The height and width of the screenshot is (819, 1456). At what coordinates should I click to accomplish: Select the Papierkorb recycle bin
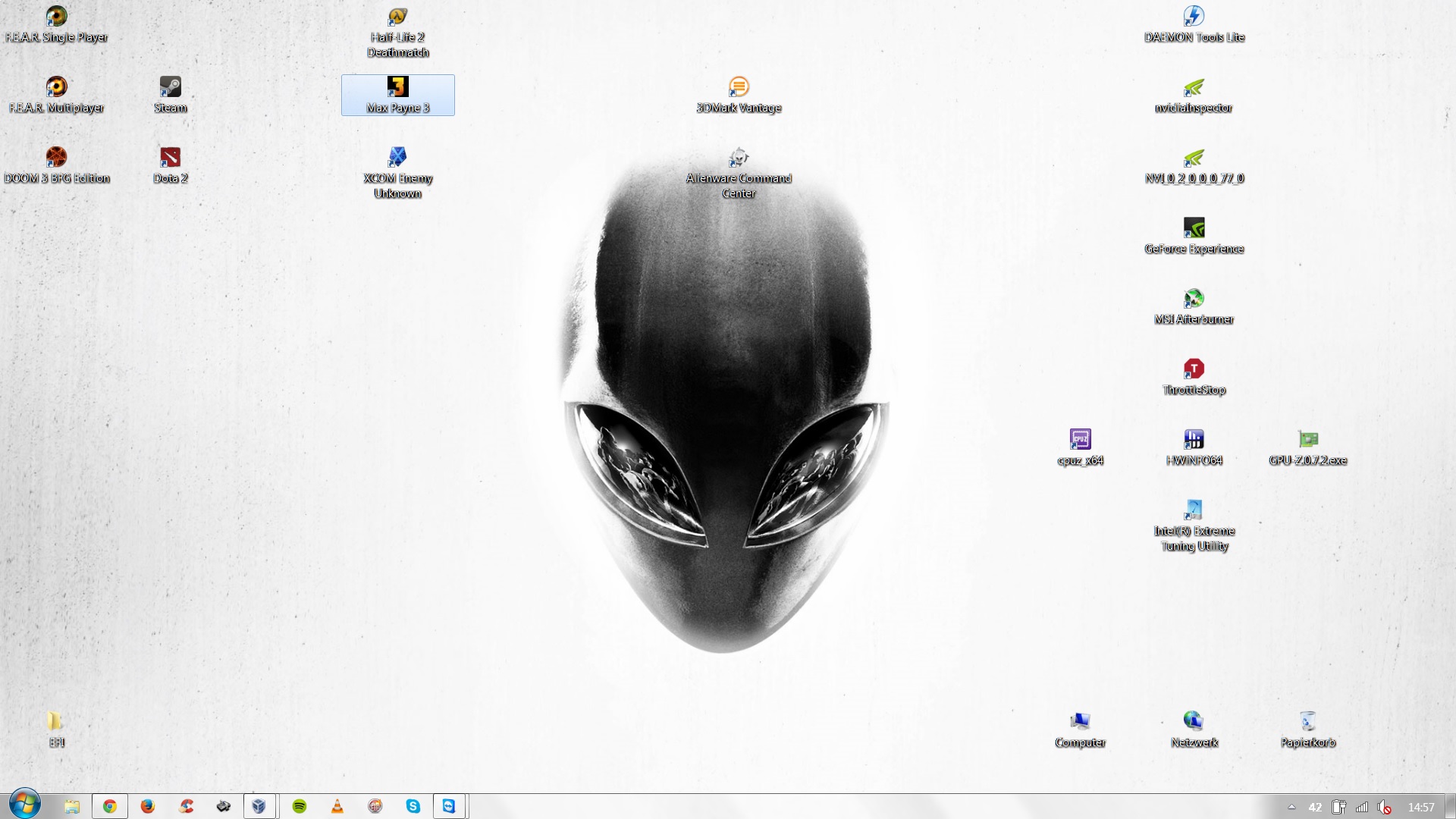(1308, 730)
